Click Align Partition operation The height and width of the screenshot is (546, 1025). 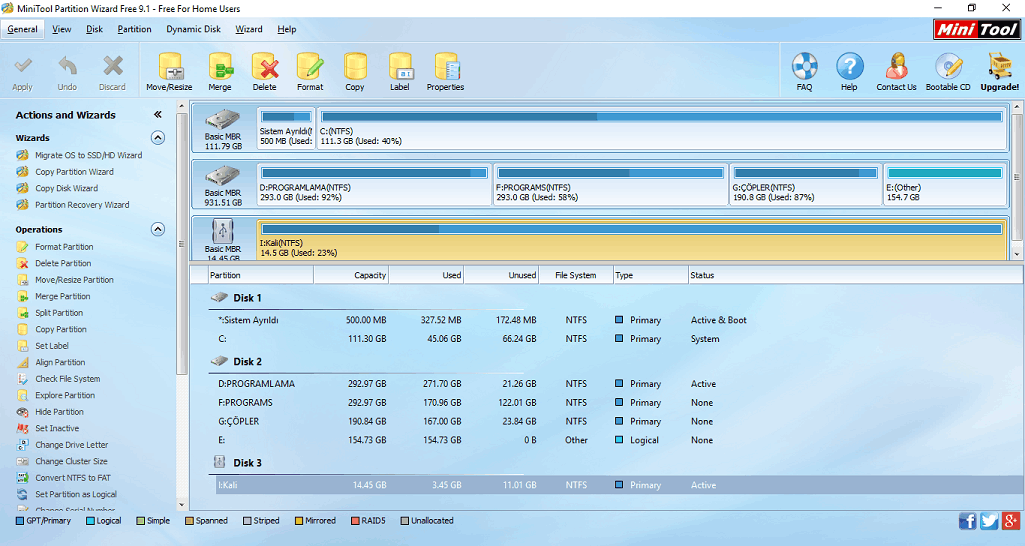(60, 362)
